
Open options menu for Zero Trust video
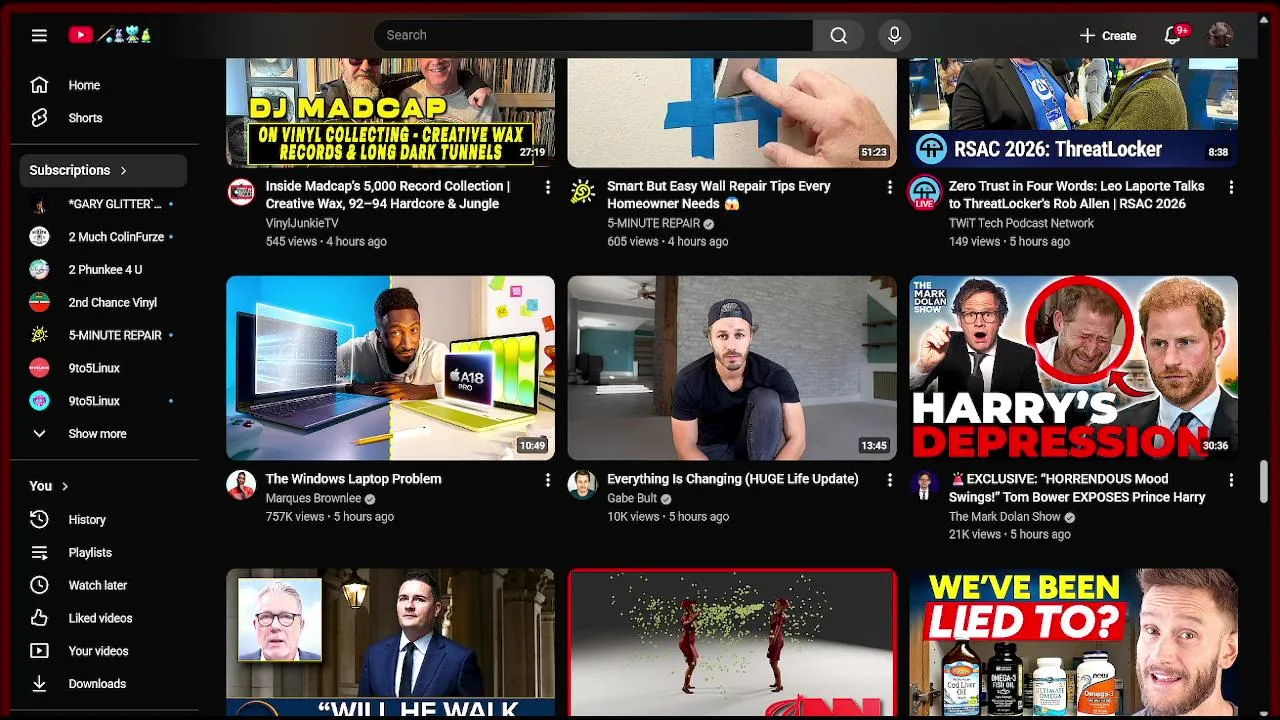pos(1231,187)
